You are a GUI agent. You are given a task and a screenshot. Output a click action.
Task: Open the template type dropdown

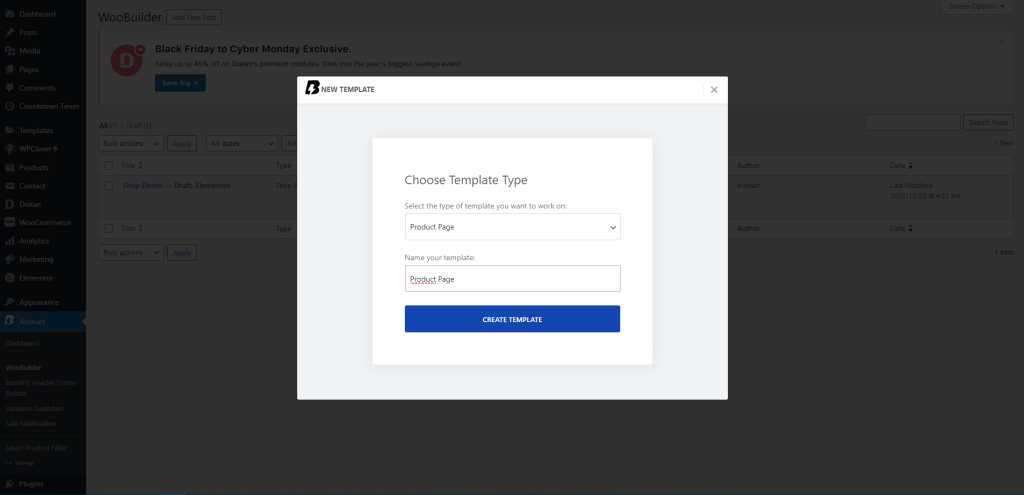pos(513,227)
